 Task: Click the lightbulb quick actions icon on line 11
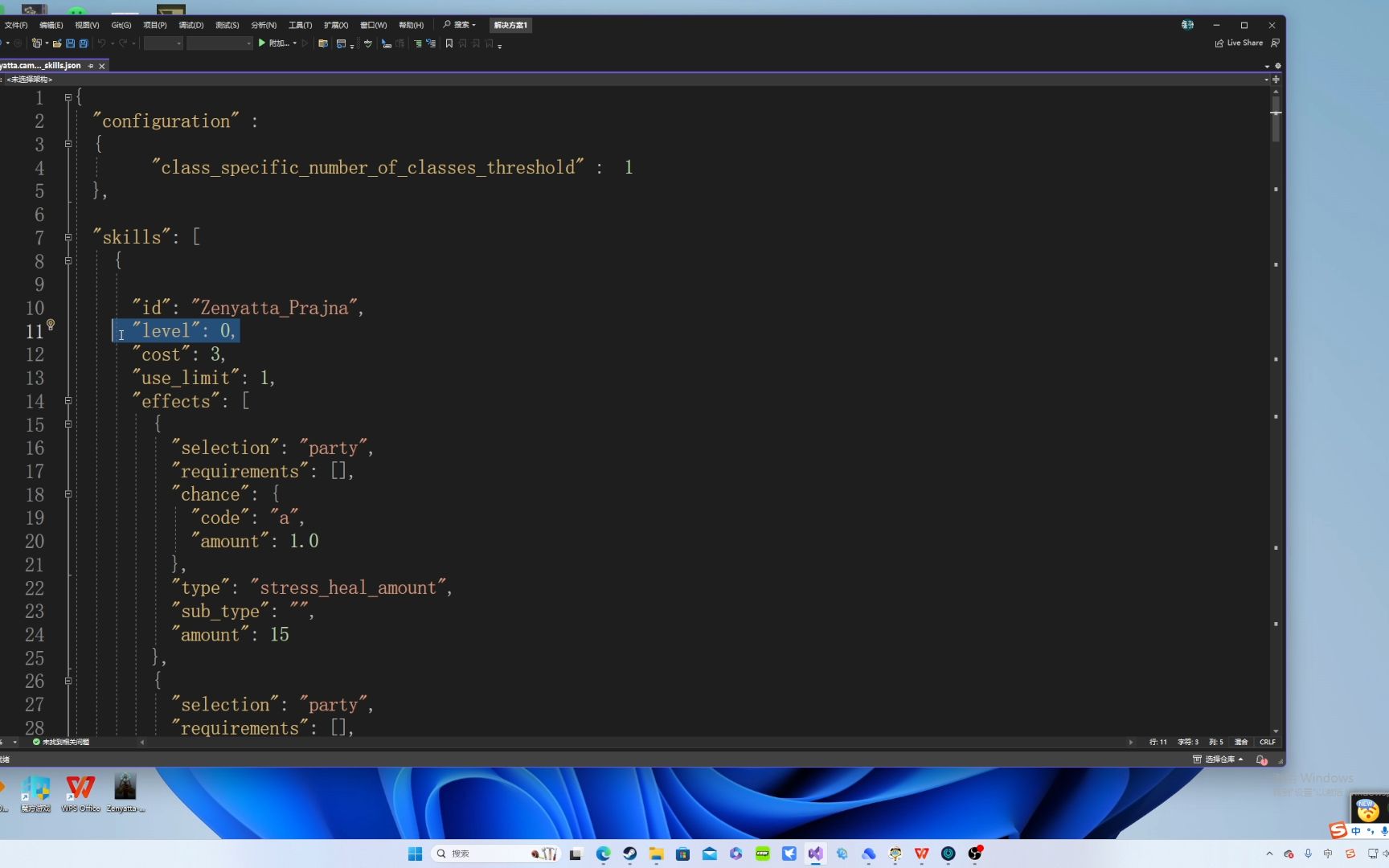point(51,325)
